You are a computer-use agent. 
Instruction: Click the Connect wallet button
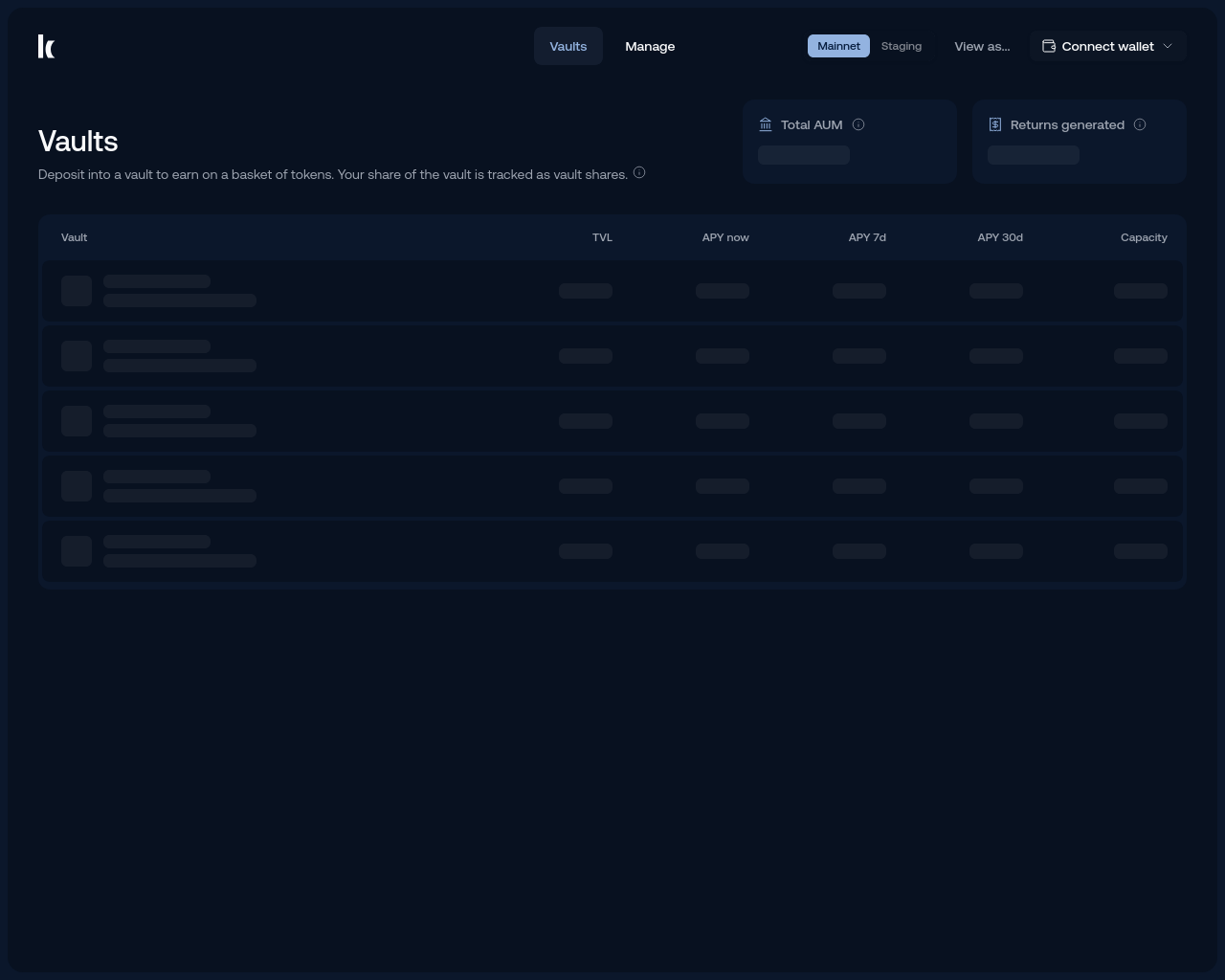click(x=1108, y=46)
